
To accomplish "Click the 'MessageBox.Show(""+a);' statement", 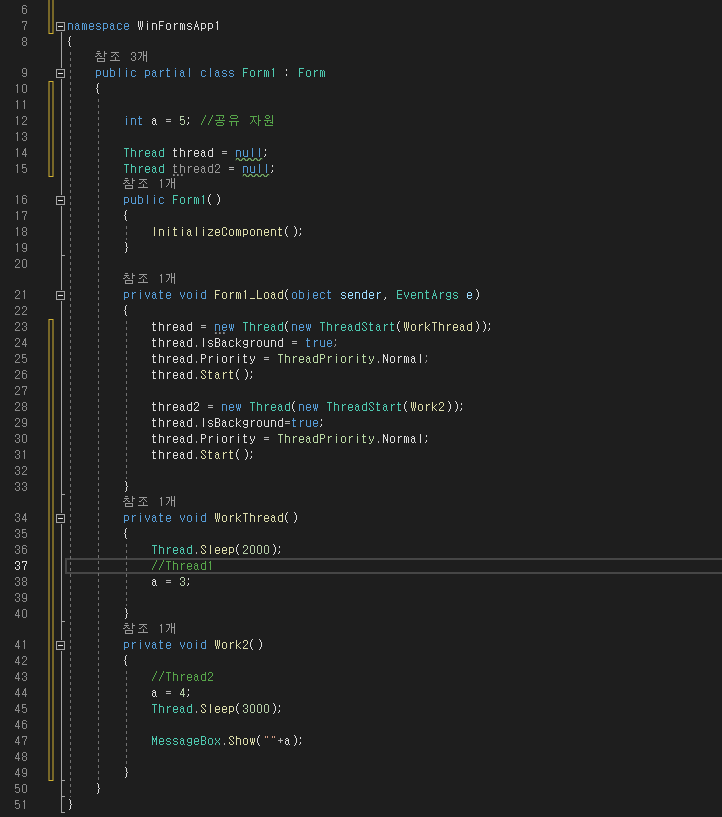I will pyautogui.click(x=227, y=741).
